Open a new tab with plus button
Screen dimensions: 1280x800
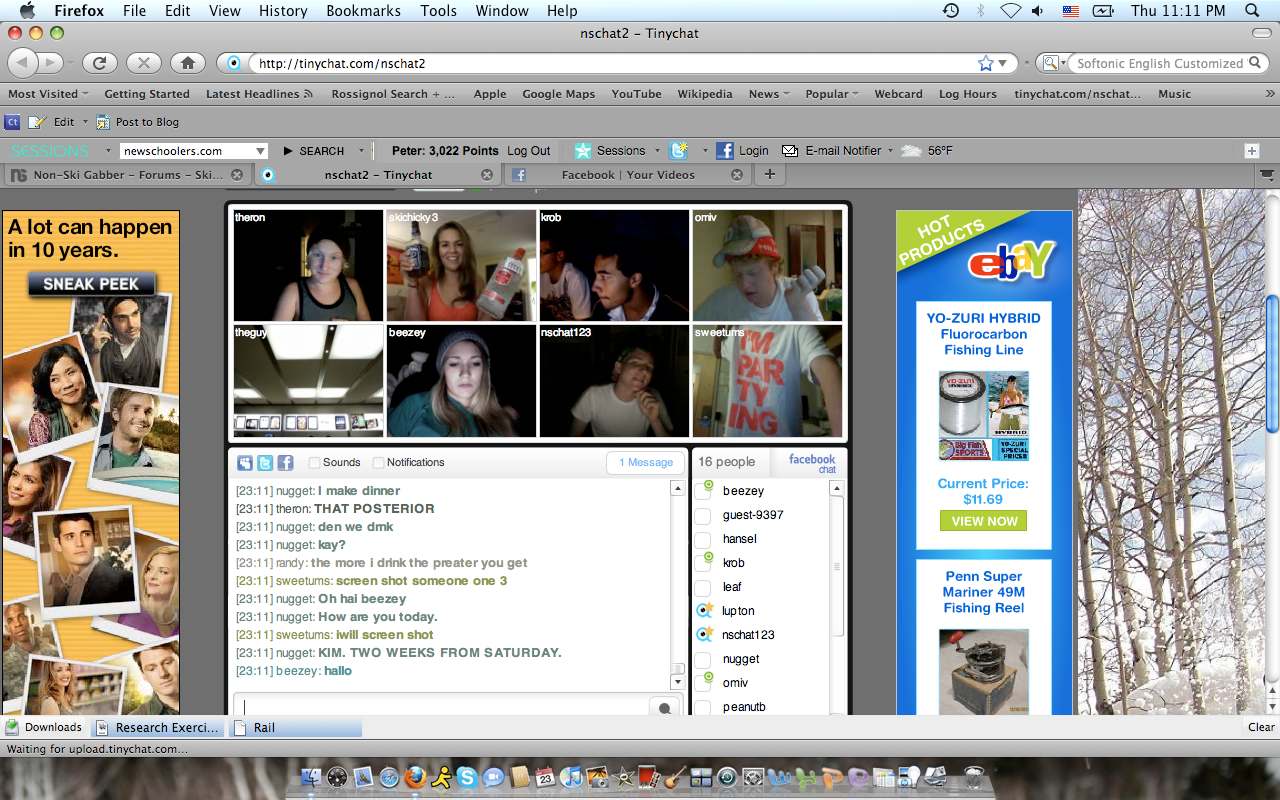coord(769,174)
